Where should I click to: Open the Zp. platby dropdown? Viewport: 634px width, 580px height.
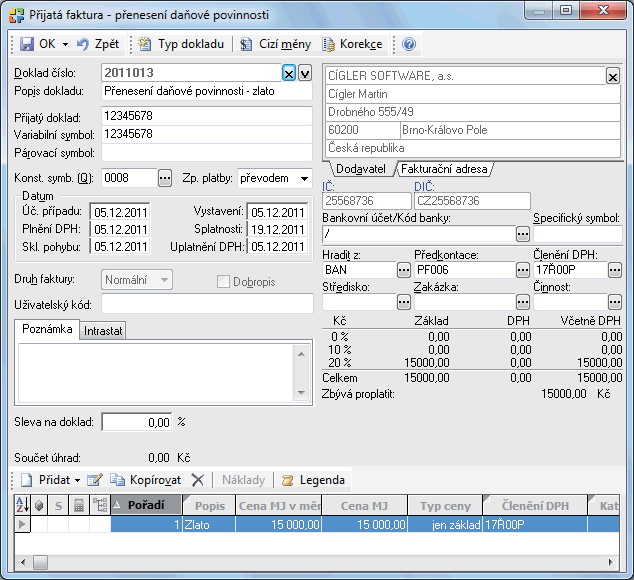point(303,179)
